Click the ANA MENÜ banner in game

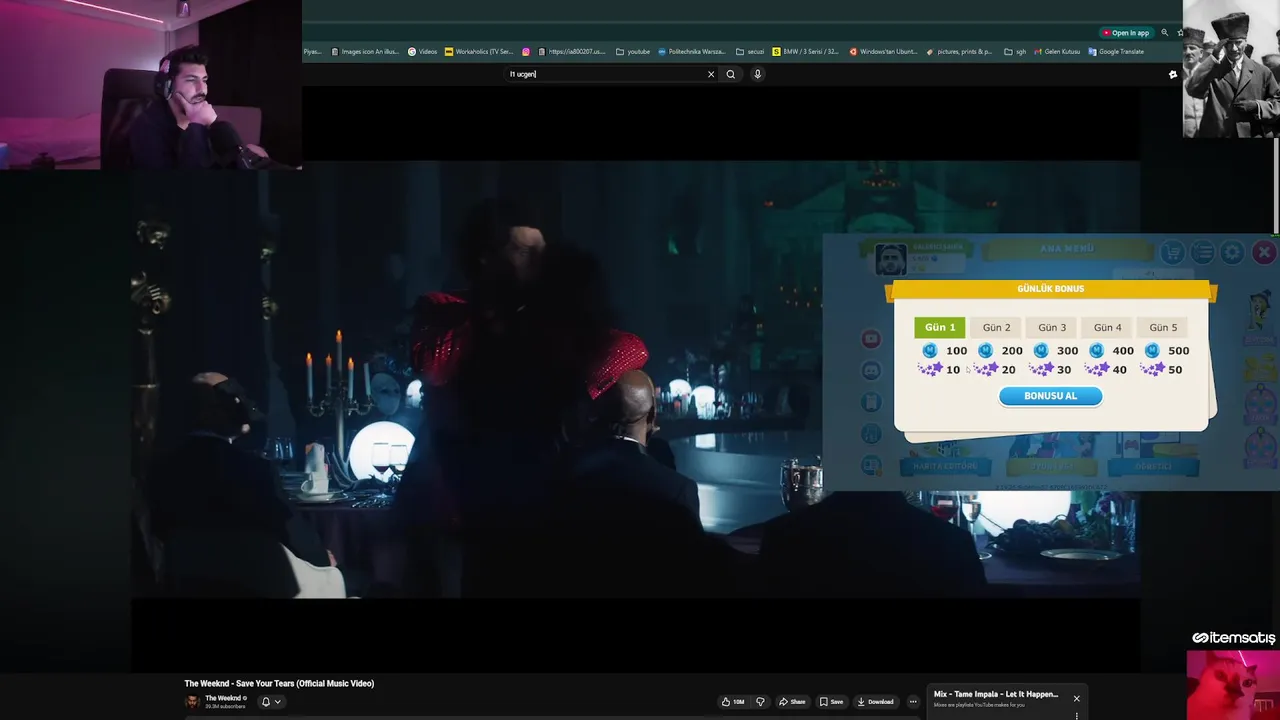(x=1067, y=249)
